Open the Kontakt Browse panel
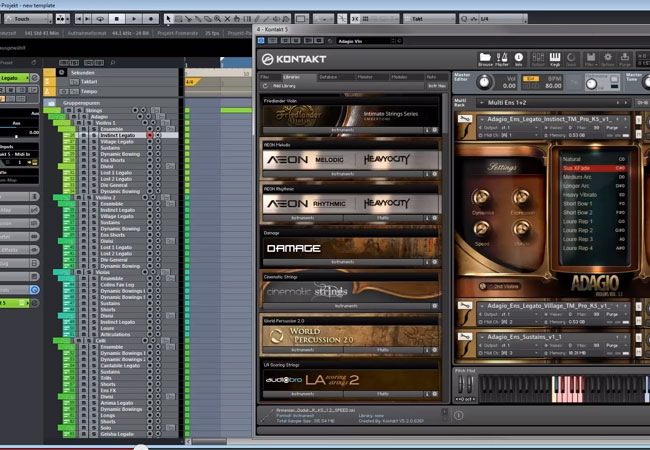Viewport: 650px width, 450px height. [x=485, y=59]
